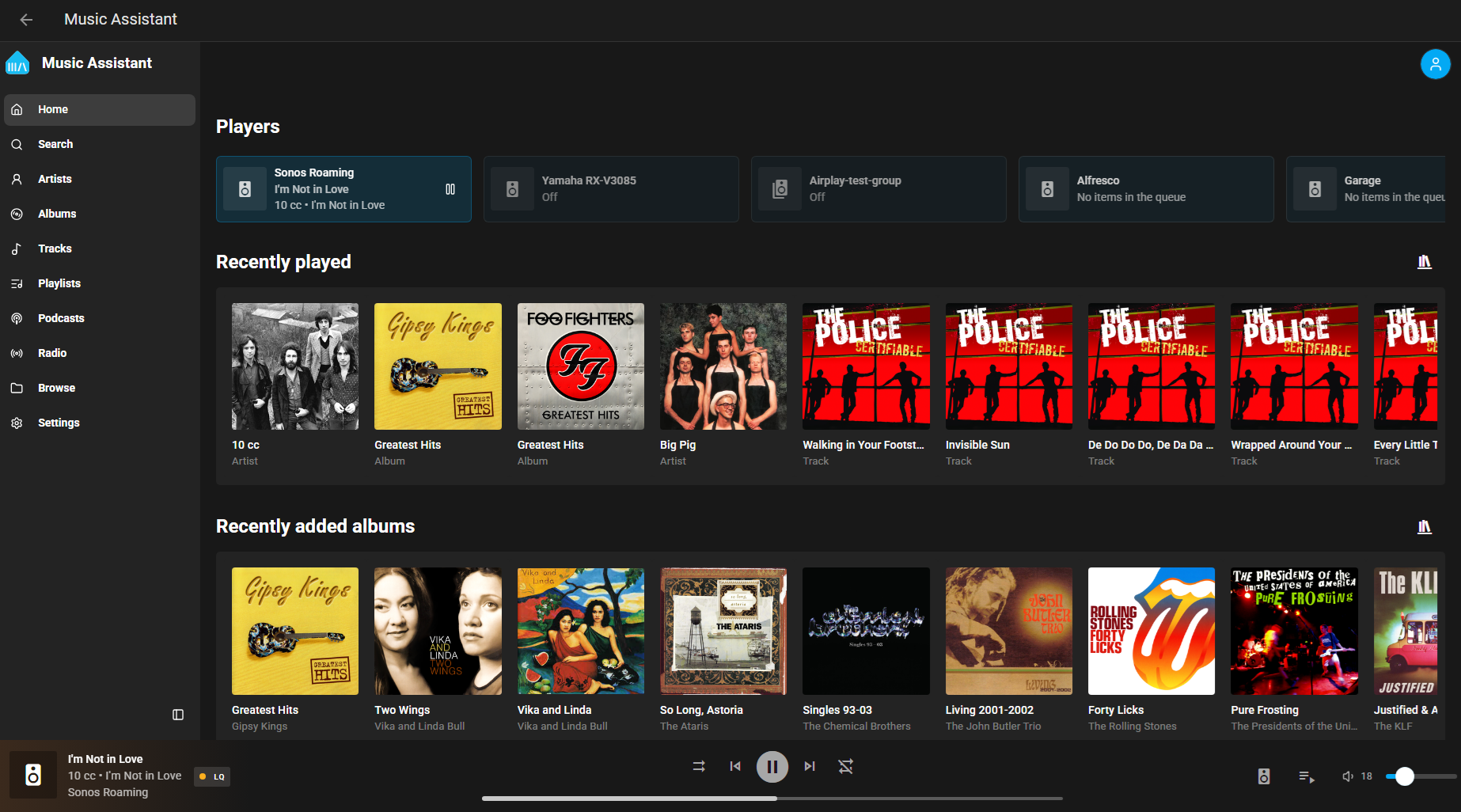Open De Do Do Do track
Image resolution: width=1461 pixels, height=812 pixels.
click(x=1152, y=366)
